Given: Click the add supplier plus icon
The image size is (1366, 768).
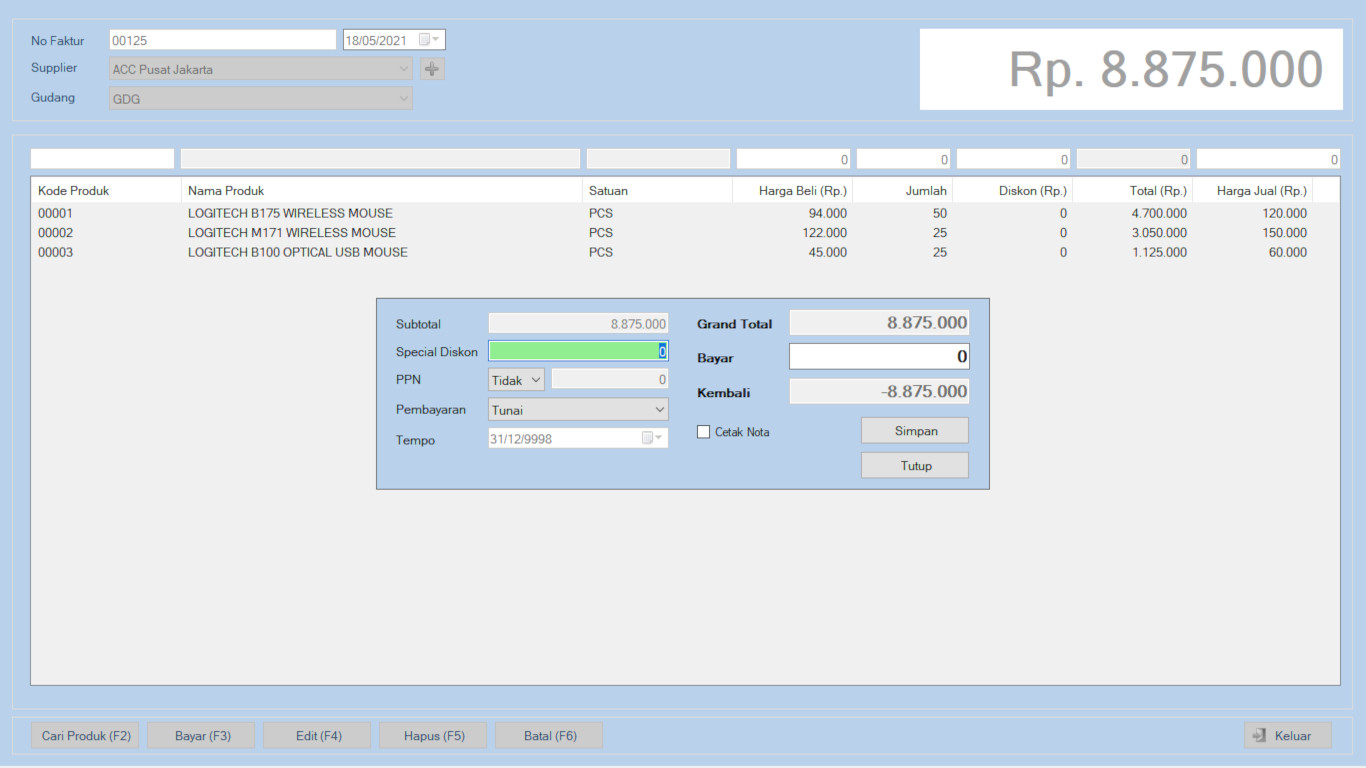Looking at the screenshot, I should coord(432,69).
